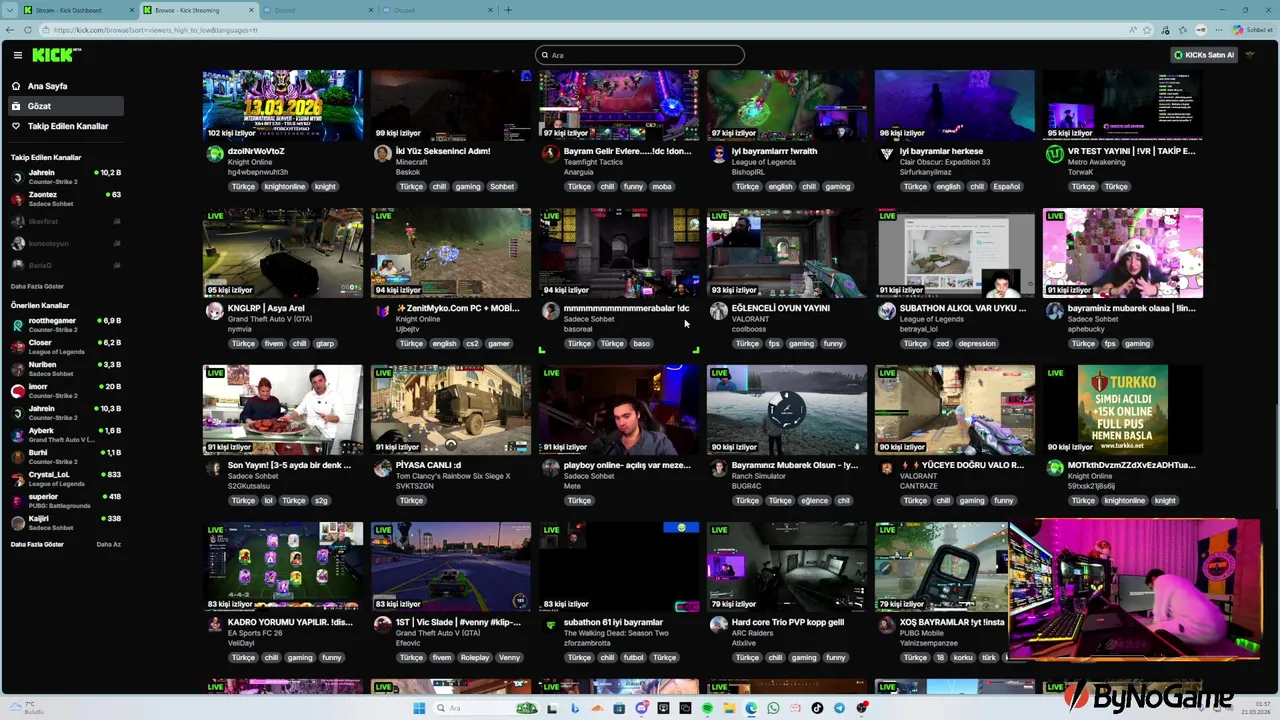
Task: Click the KICK logo
Action: click(x=56, y=55)
